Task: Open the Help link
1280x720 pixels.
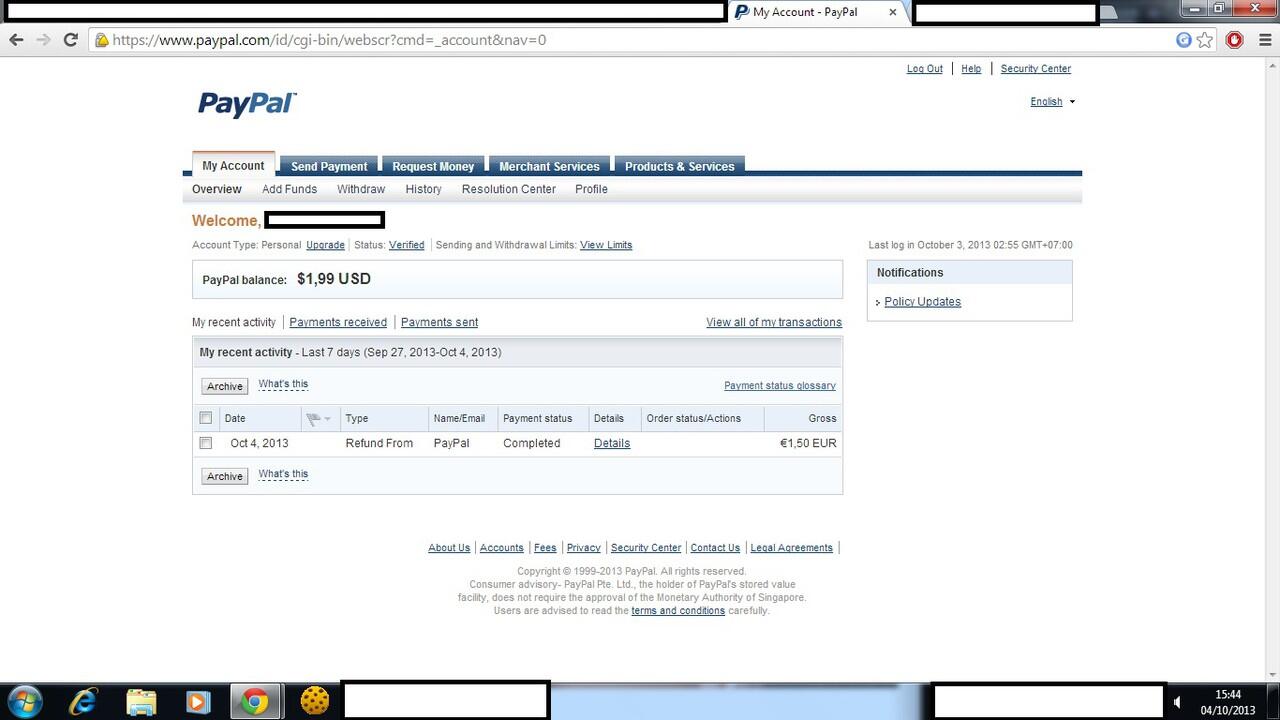Action: coord(971,69)
